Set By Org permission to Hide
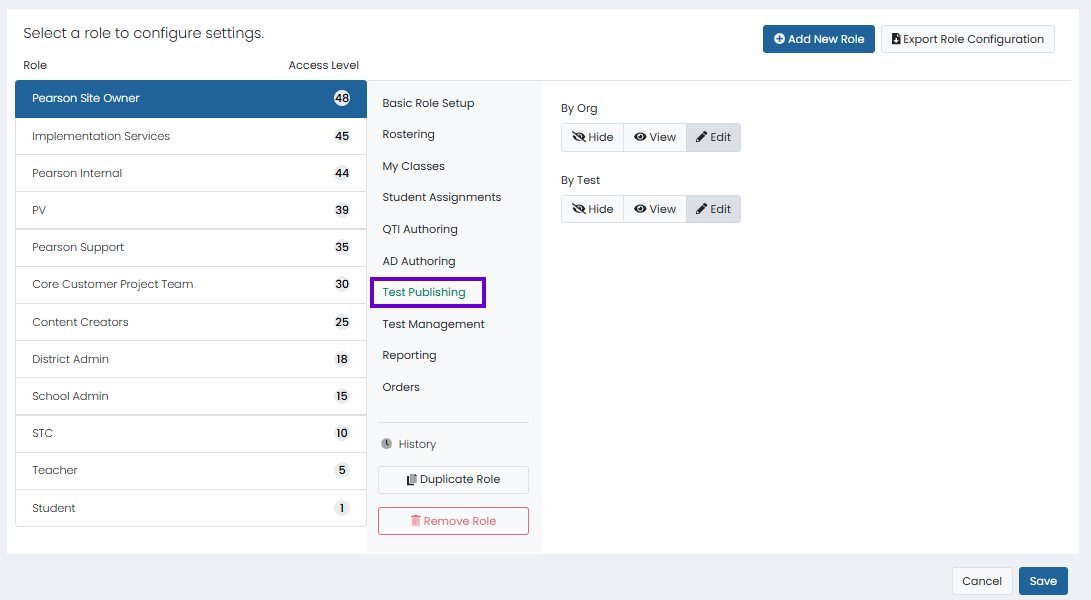Image resolution: width=1091 pixels, height=600 pixels. (x=593, y=137)
